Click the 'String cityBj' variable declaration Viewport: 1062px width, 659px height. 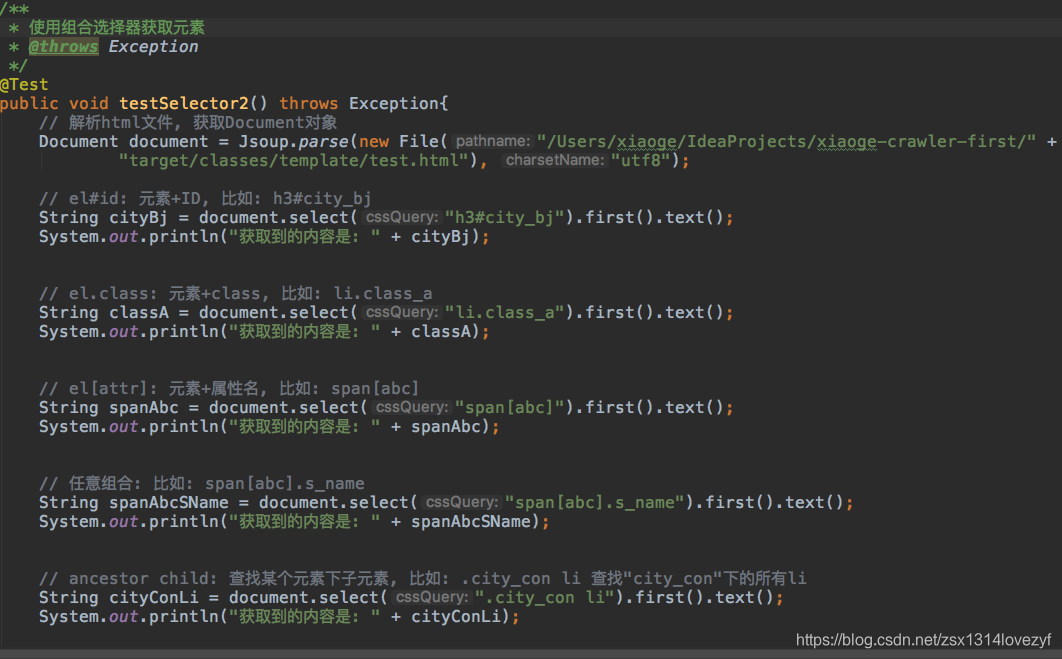tap(103, 217)
